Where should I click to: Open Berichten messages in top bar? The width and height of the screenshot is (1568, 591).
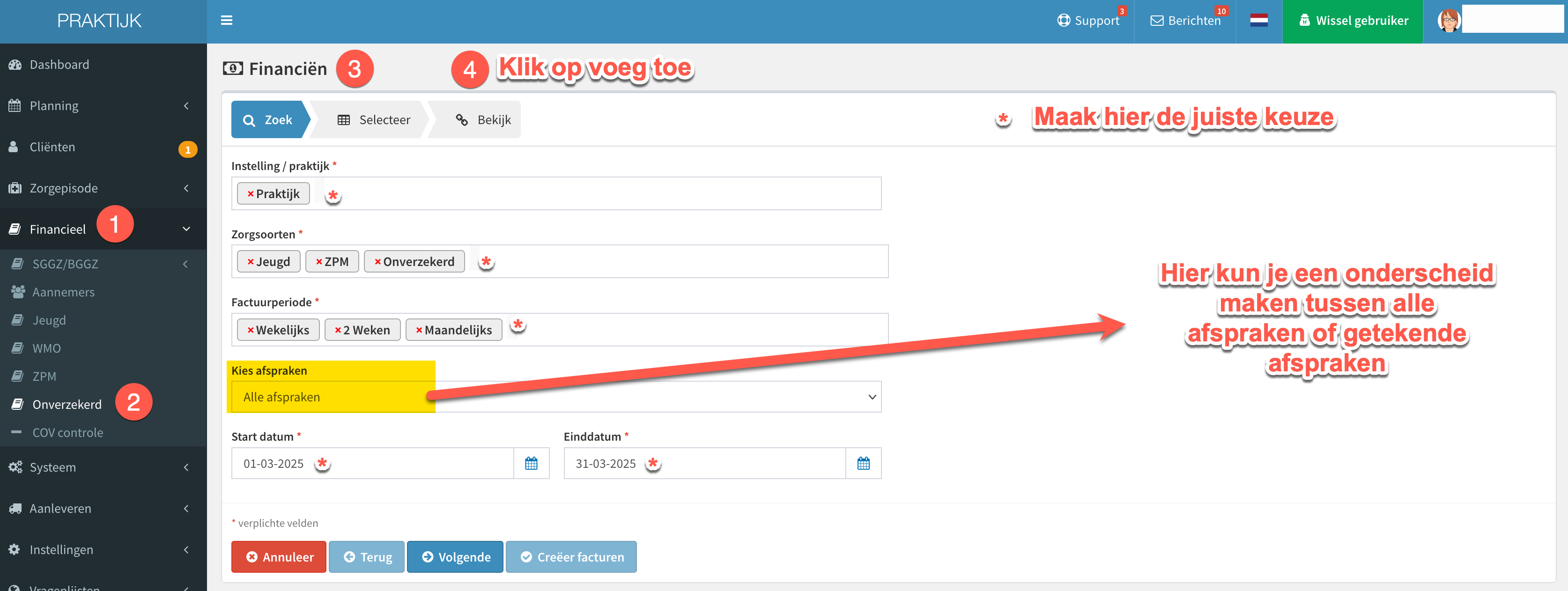[x=1185, y=21]
